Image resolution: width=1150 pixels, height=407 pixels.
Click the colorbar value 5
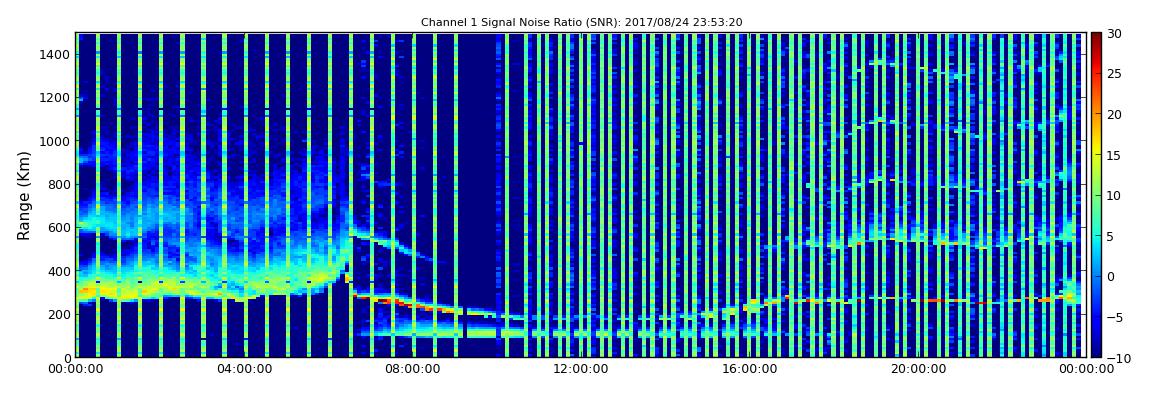click(x=1110, y=236)
